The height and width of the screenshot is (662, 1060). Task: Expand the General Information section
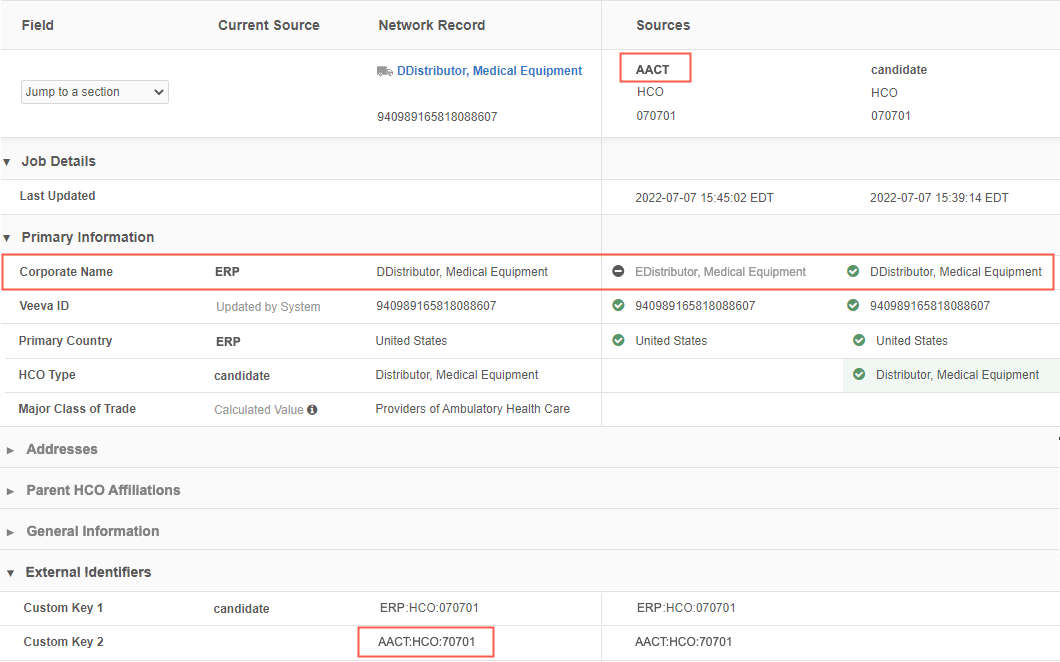click(10, 532)
